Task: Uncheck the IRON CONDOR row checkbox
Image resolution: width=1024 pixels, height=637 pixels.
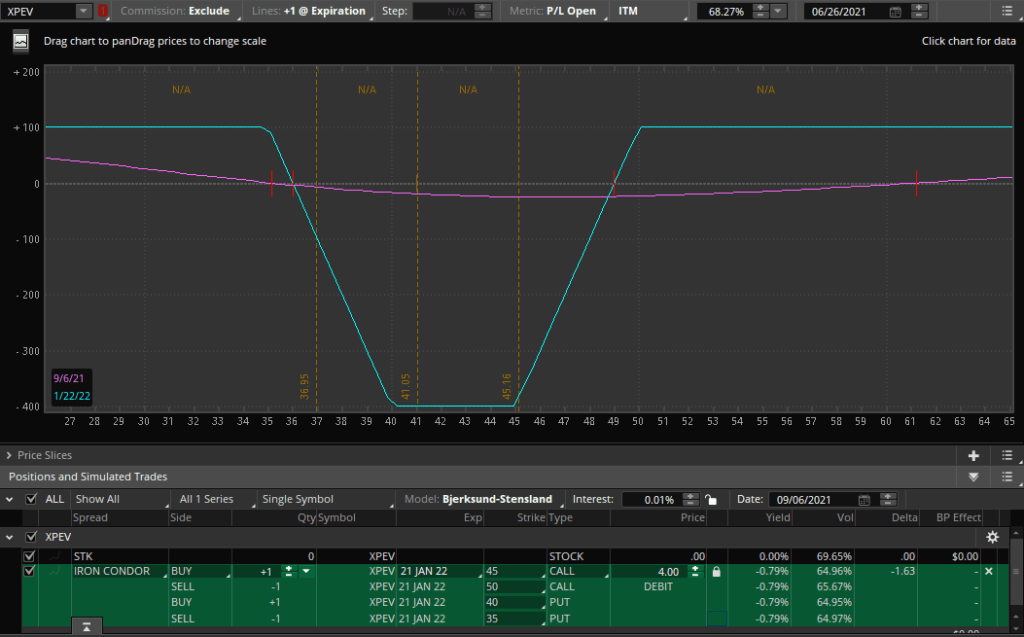Action: point(29,571)
